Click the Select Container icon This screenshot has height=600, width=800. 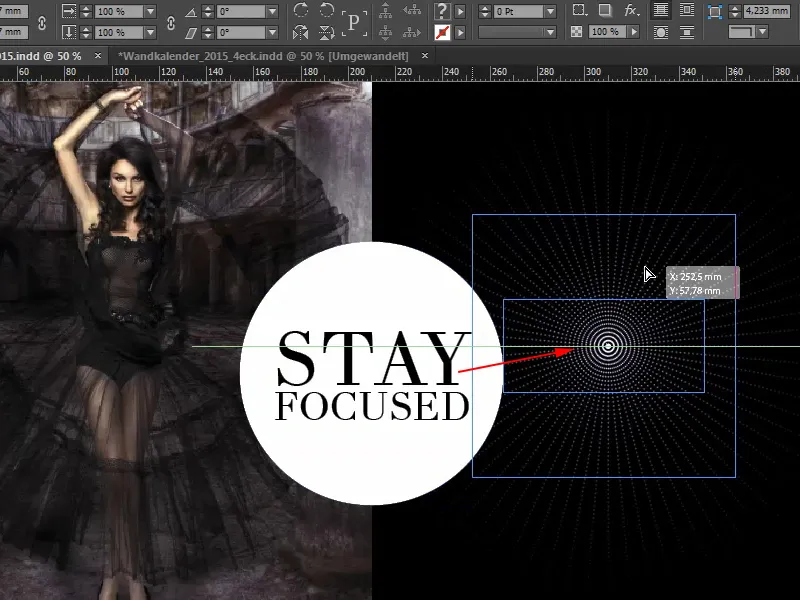pyautogui.click(x=386, y=11)
